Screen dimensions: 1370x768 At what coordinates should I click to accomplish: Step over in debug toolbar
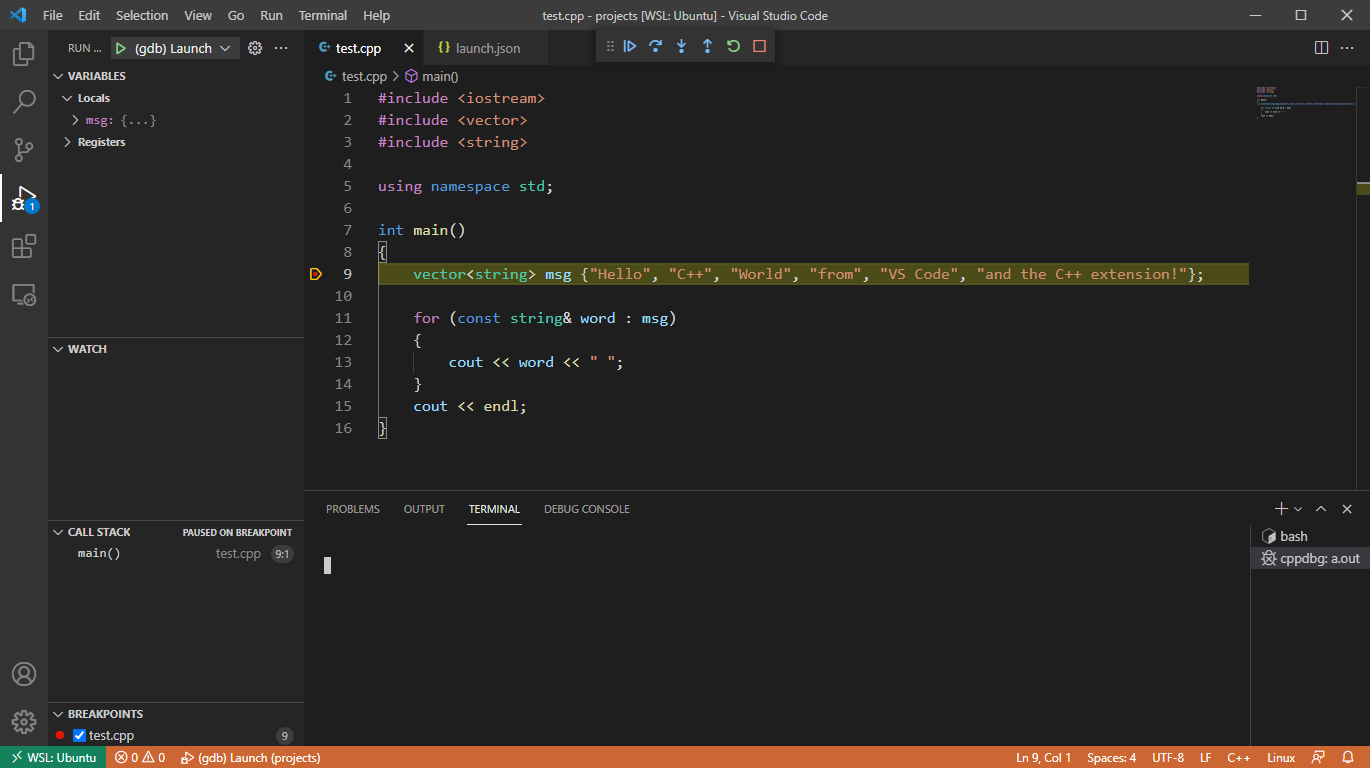[656, 46]
